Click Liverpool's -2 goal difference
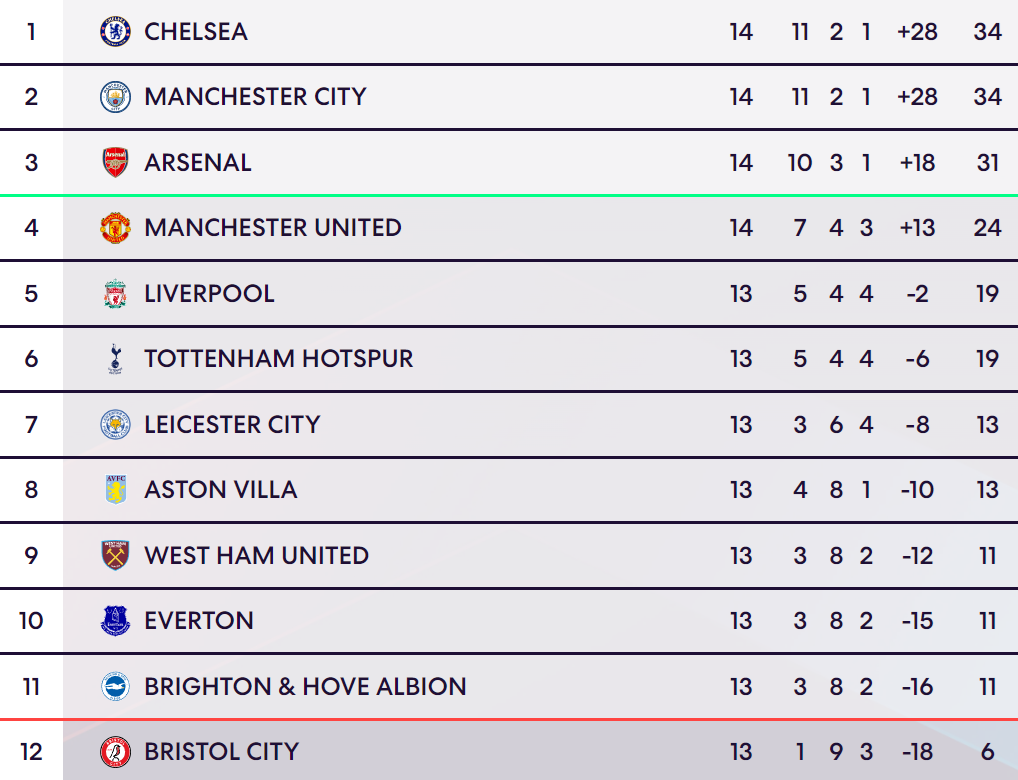This screenshot has height=780, width=1018. (917, 294)
